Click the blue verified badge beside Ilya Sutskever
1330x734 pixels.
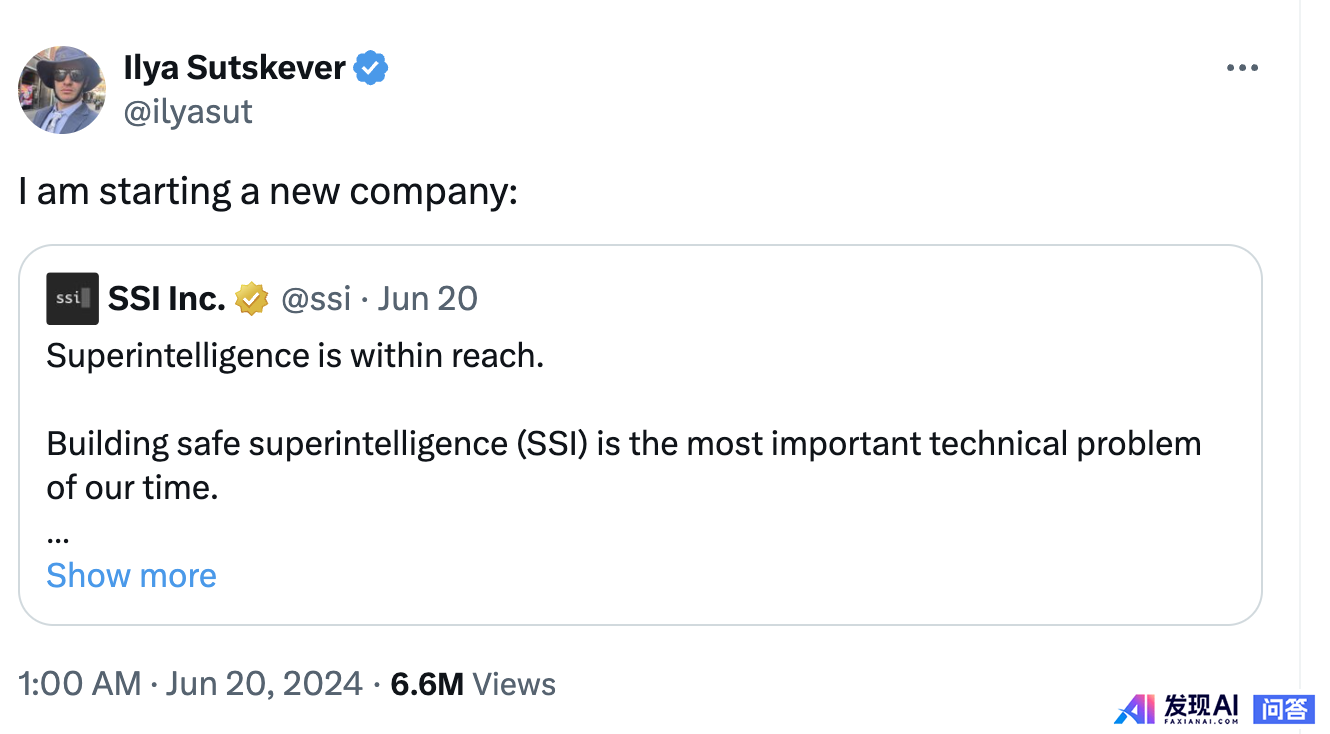click(371, 68)
